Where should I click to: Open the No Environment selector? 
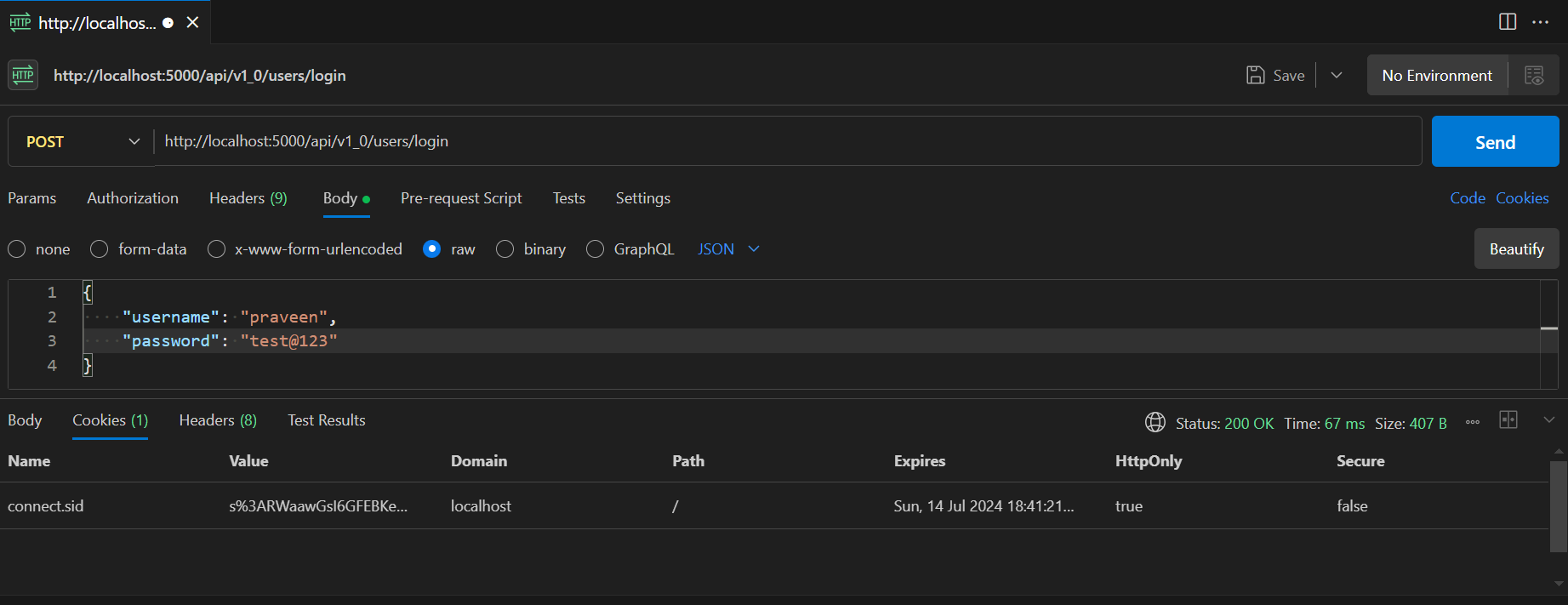tap(1437, 75)
